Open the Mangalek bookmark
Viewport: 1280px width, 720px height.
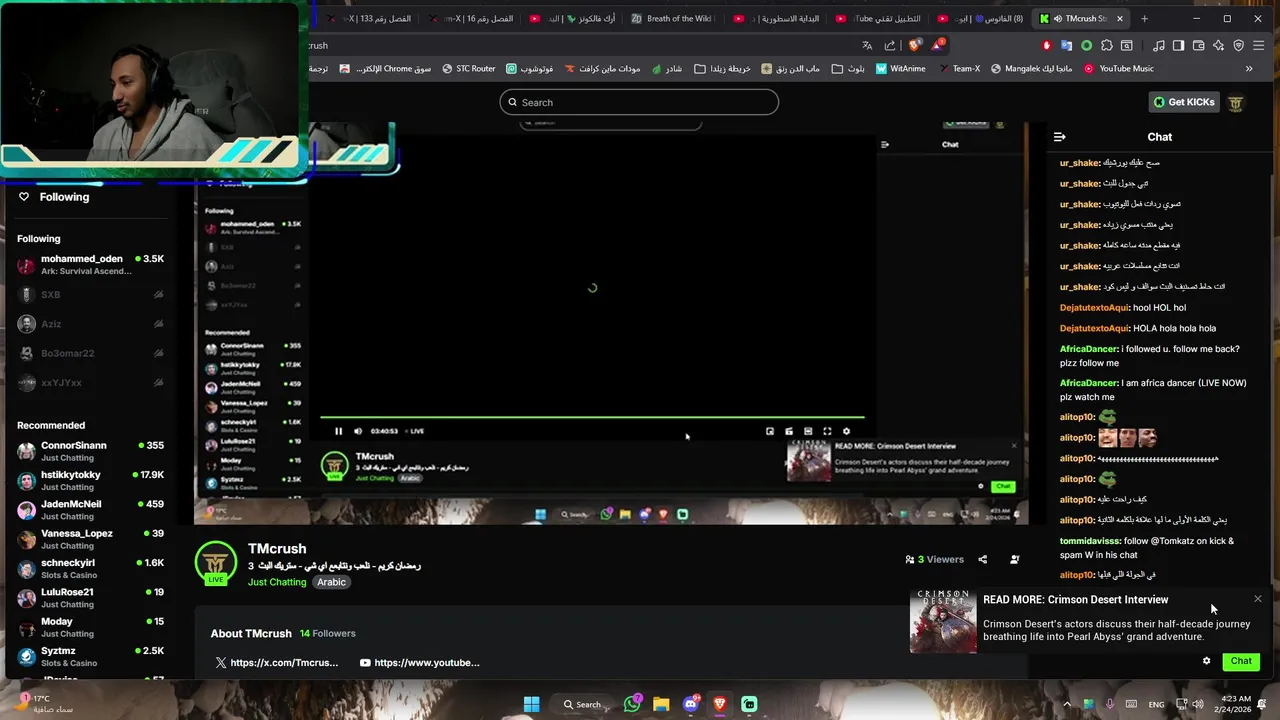click(x=1031, y=69)
